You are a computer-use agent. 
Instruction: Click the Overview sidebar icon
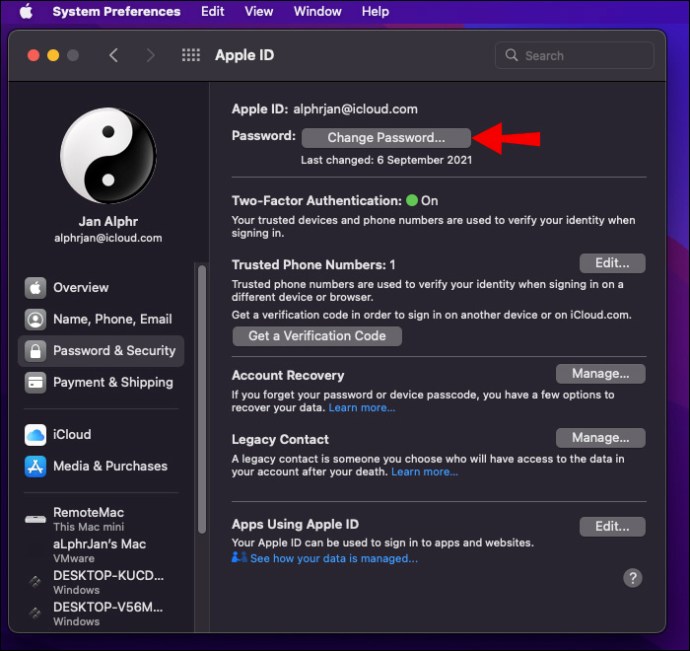[x=36, y=288]
